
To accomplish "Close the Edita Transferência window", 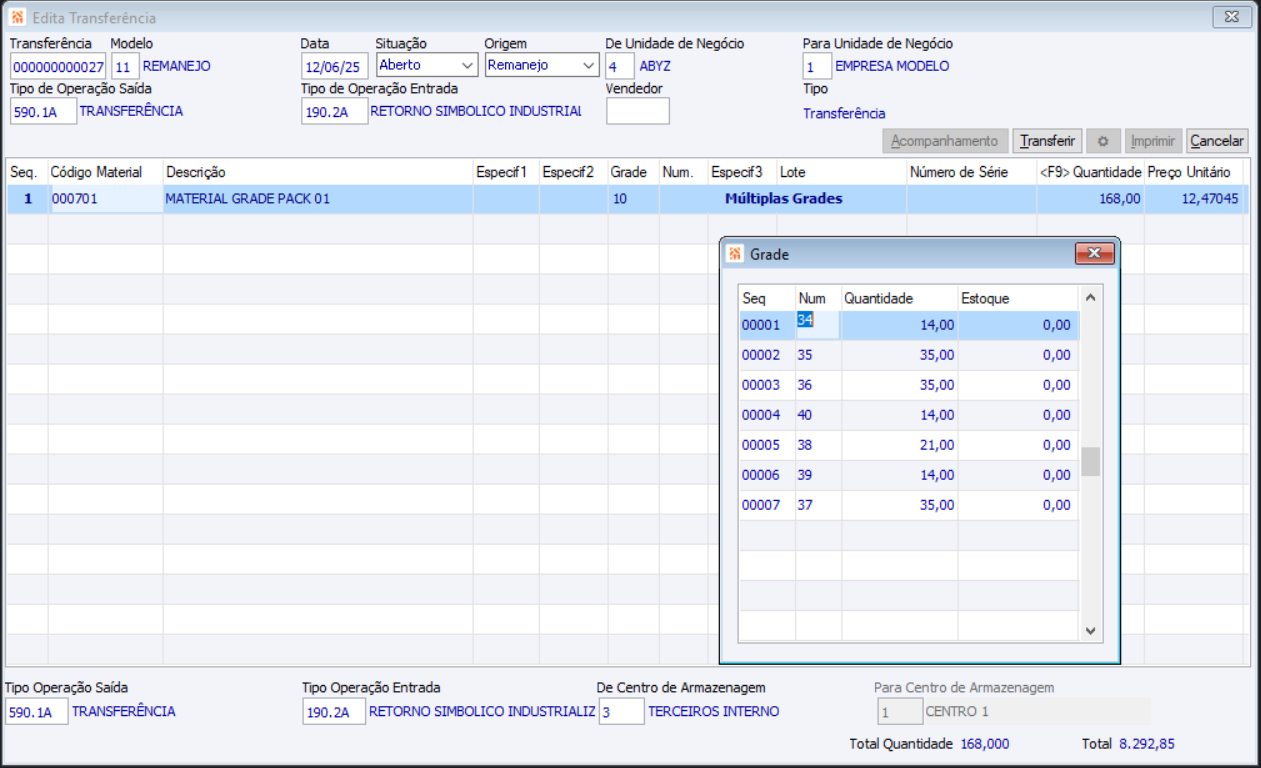I will 1232,17.
